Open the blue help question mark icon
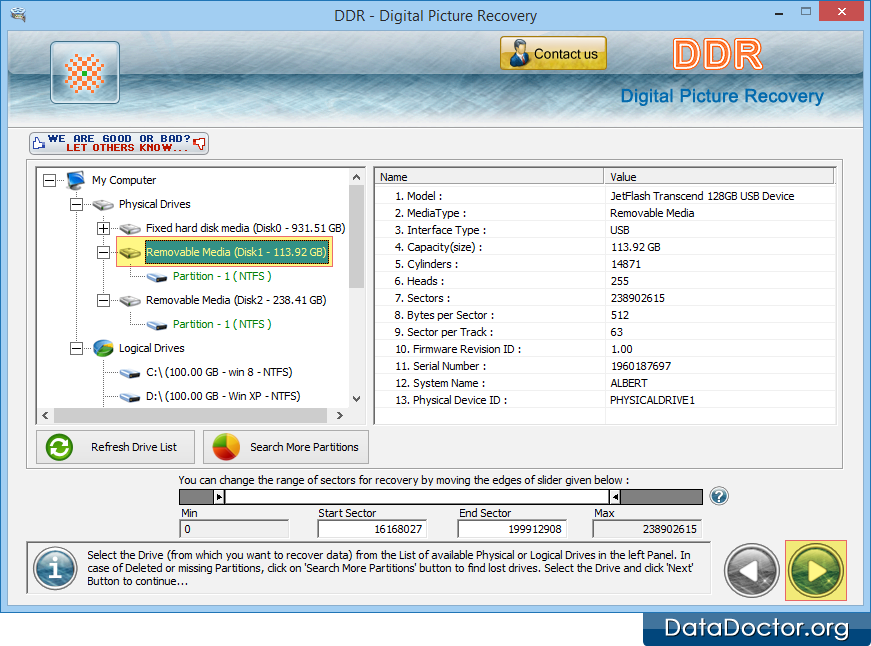 (719, 496)
